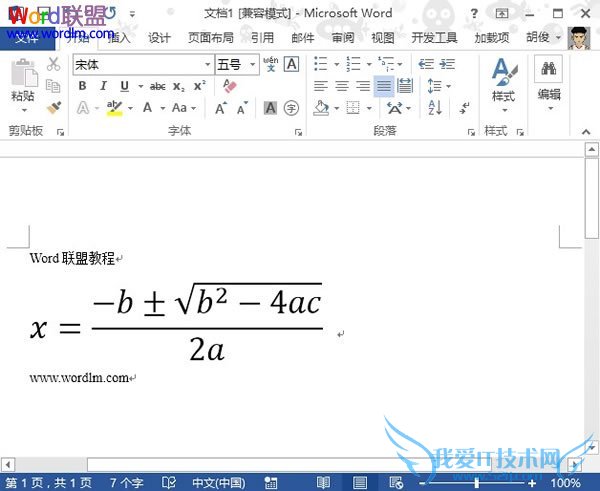The height and width of the screenshot is (491, 600).
Task: Click the Cut scissors icon
Action: [54, 64]
